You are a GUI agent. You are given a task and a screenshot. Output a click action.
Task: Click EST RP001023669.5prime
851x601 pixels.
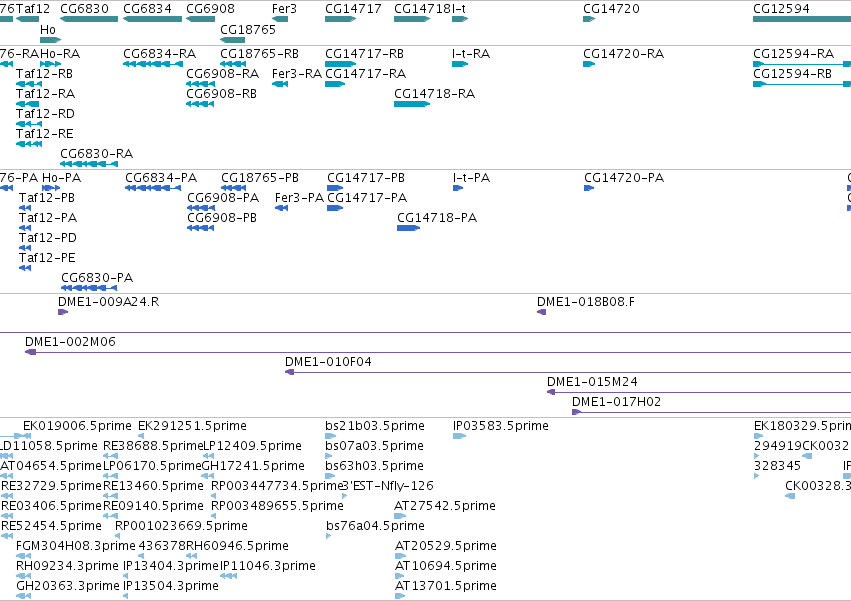coord(181,526)
